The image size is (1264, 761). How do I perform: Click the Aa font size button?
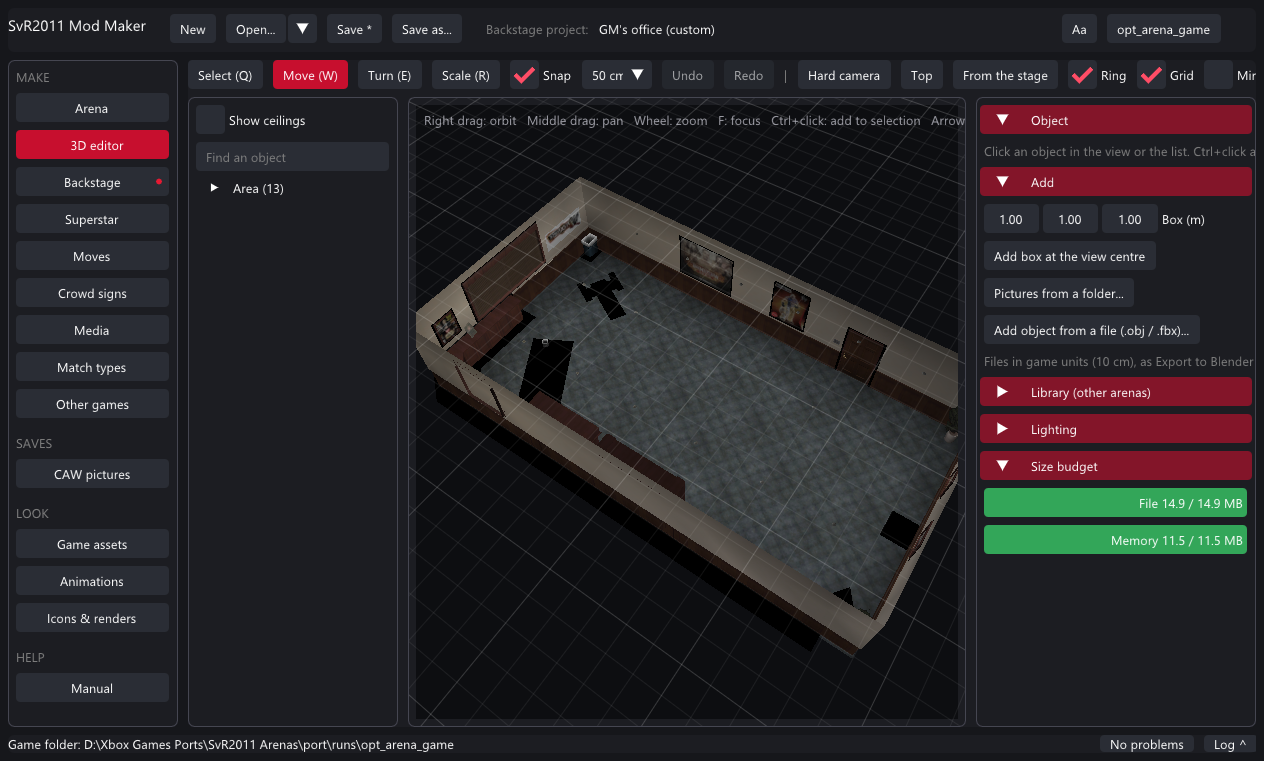click(x=1079, y=29)
